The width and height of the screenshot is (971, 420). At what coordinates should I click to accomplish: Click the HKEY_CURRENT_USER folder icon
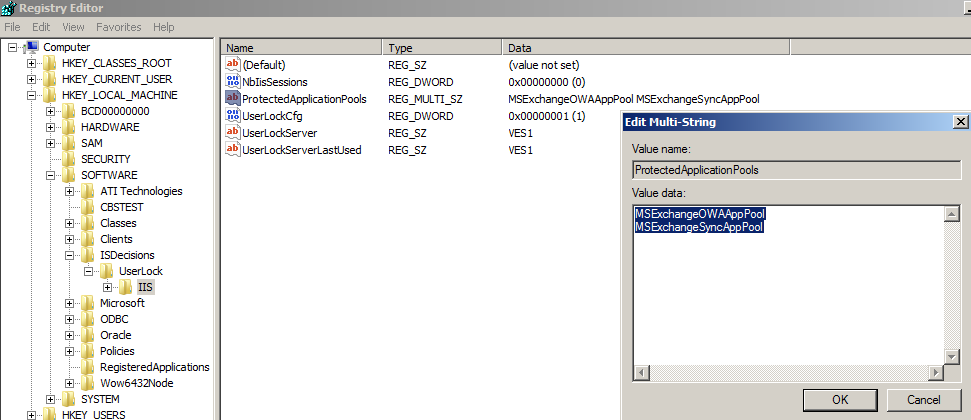tap(50, 79)
